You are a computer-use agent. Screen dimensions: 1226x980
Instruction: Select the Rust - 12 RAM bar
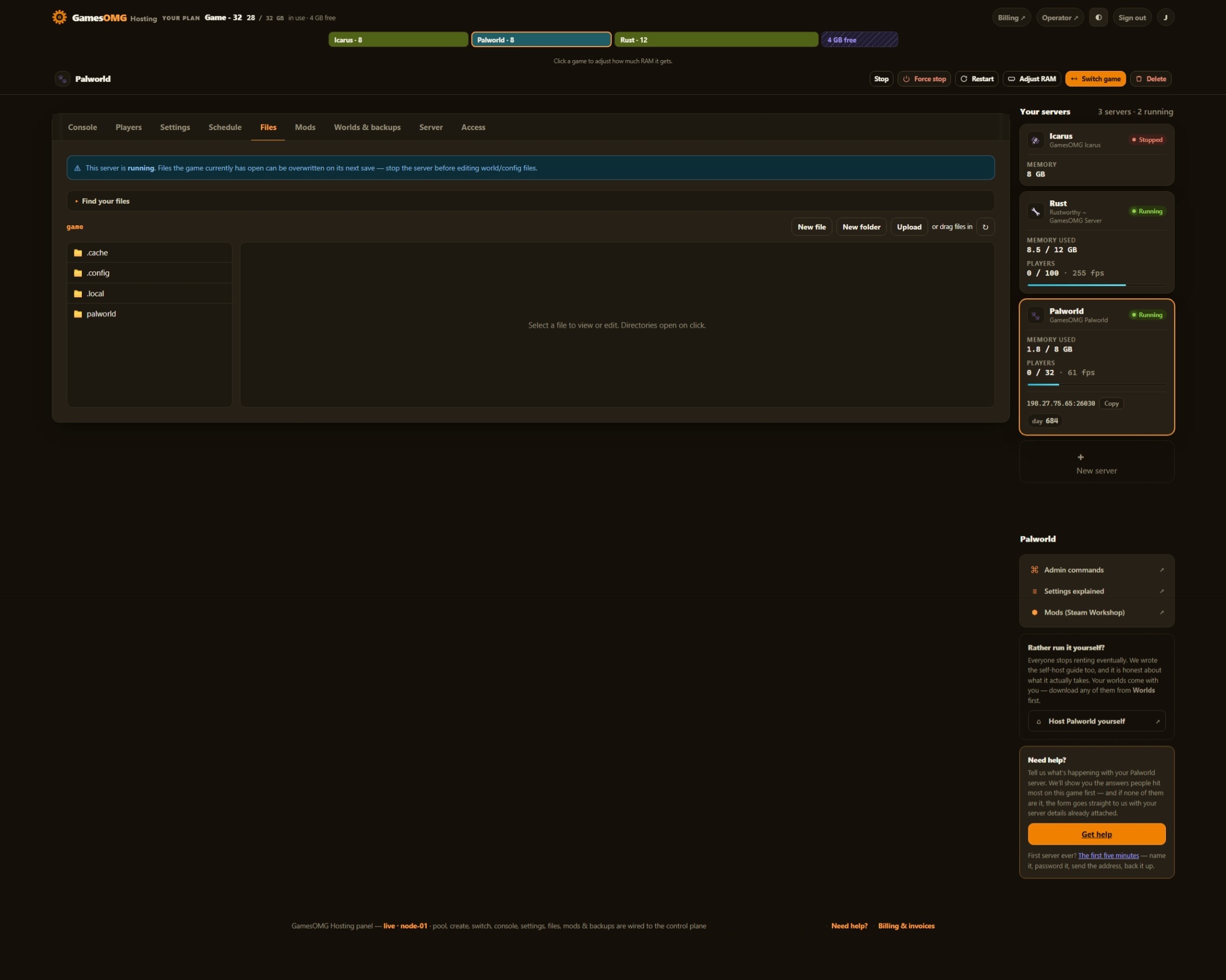point(716,40)
